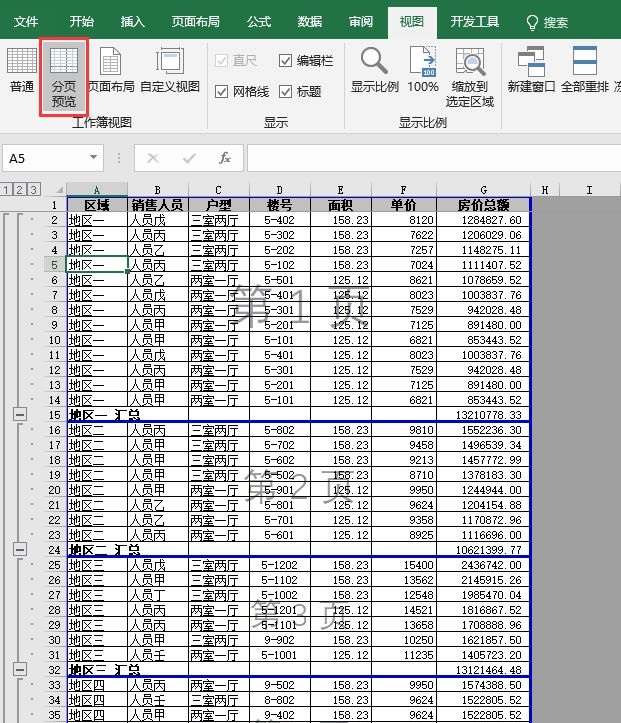The height and width of the screenshot is (723, 621).
Task: Toggle Gridlines (网格线) checkbox
Action: pyautogui.click(x=221, y=91)
